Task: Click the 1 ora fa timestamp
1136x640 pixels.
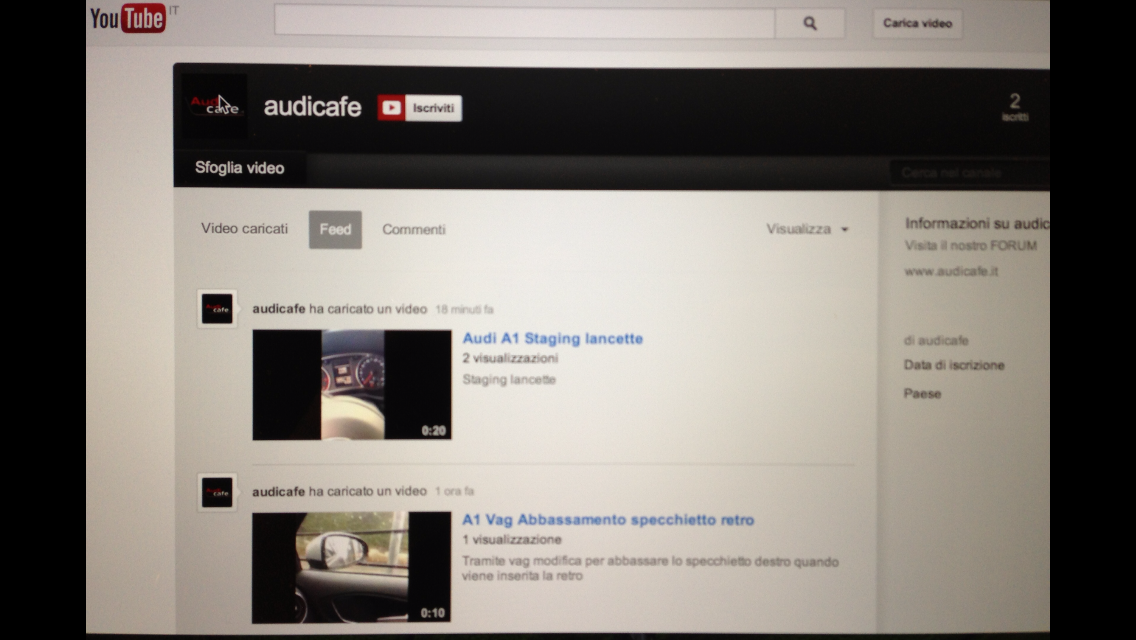Action: [x=454, y=491]
